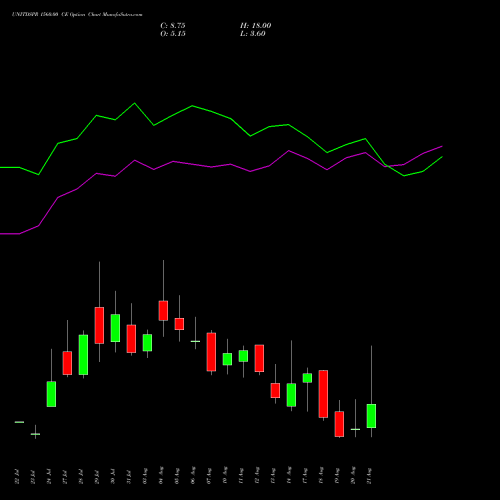Click the red candlestick above 29 Jul
The height and width of the screenshot is (500, 500).
tap(99, 325)
